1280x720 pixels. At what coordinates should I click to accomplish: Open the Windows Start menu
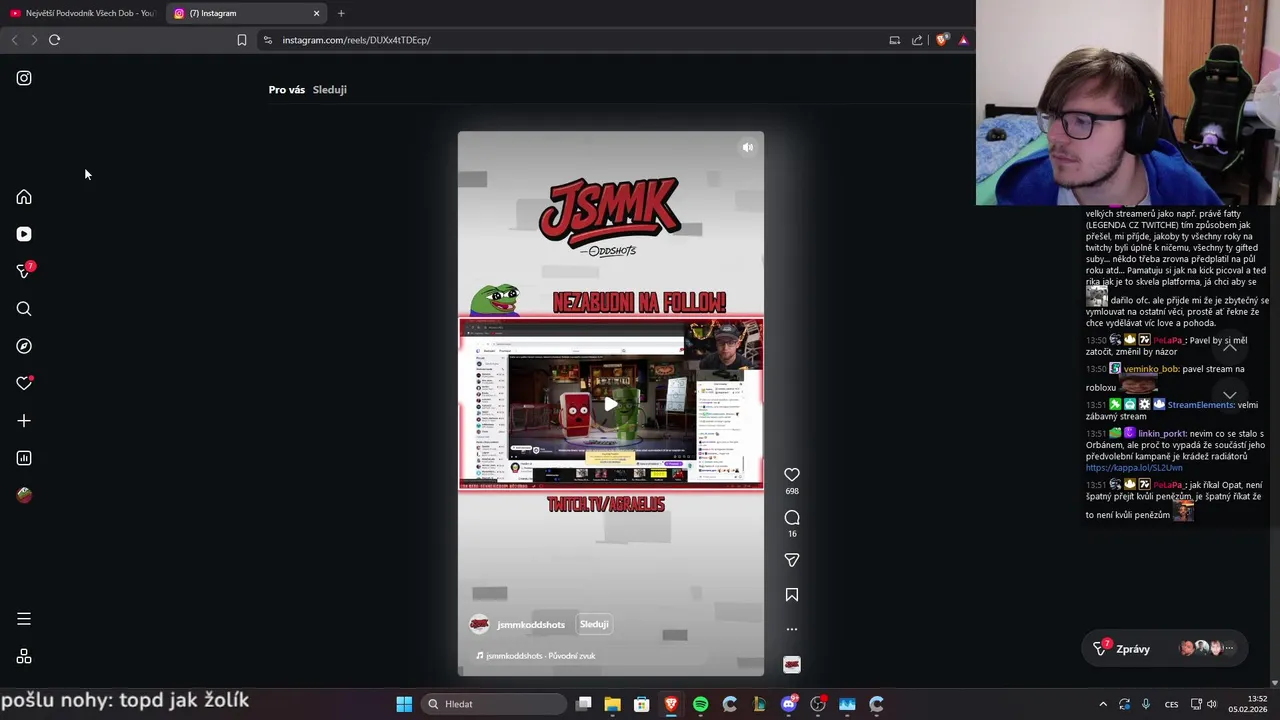[x=404, y=704]
